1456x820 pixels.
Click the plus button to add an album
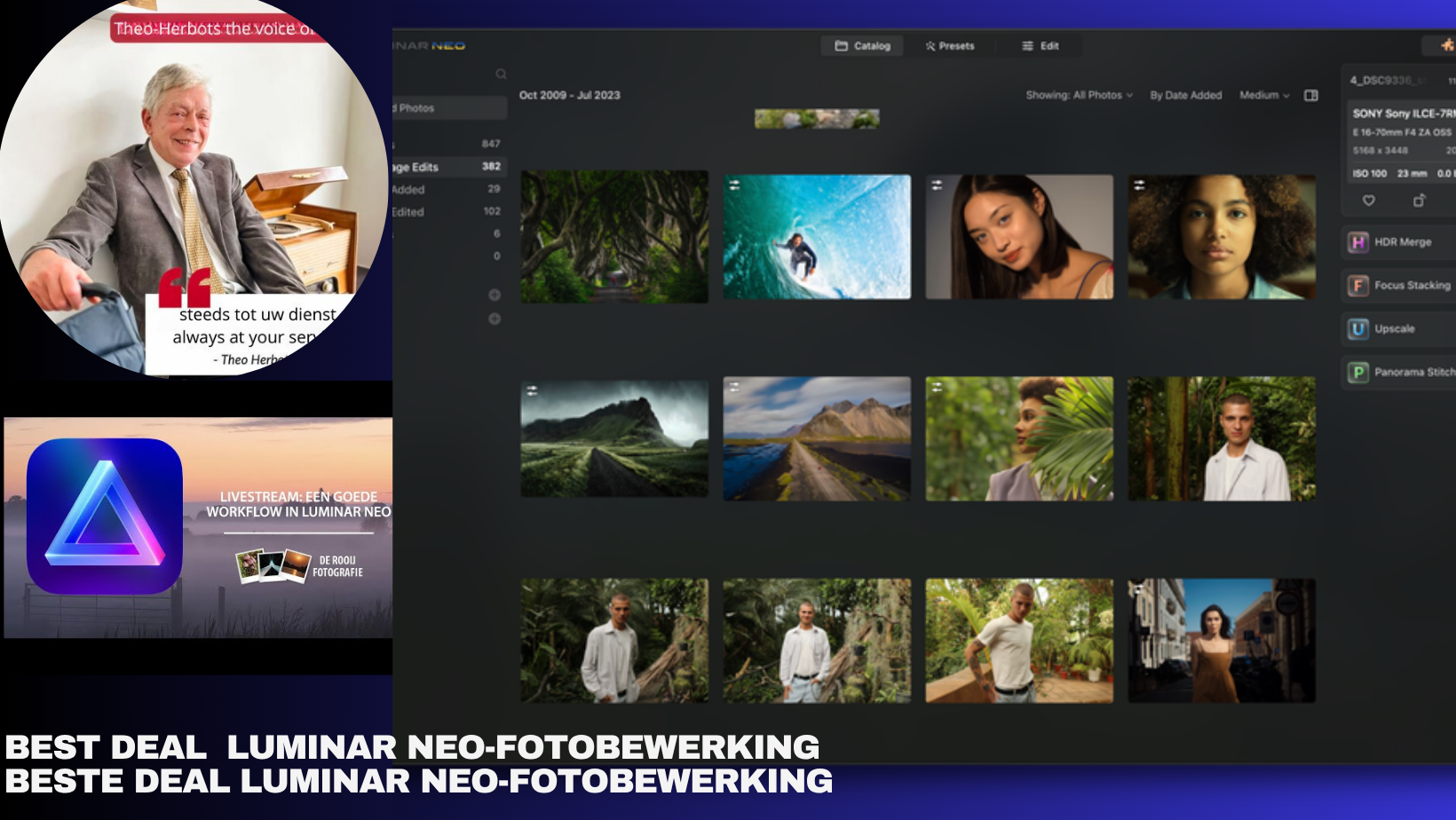click(x=495, y=293)
